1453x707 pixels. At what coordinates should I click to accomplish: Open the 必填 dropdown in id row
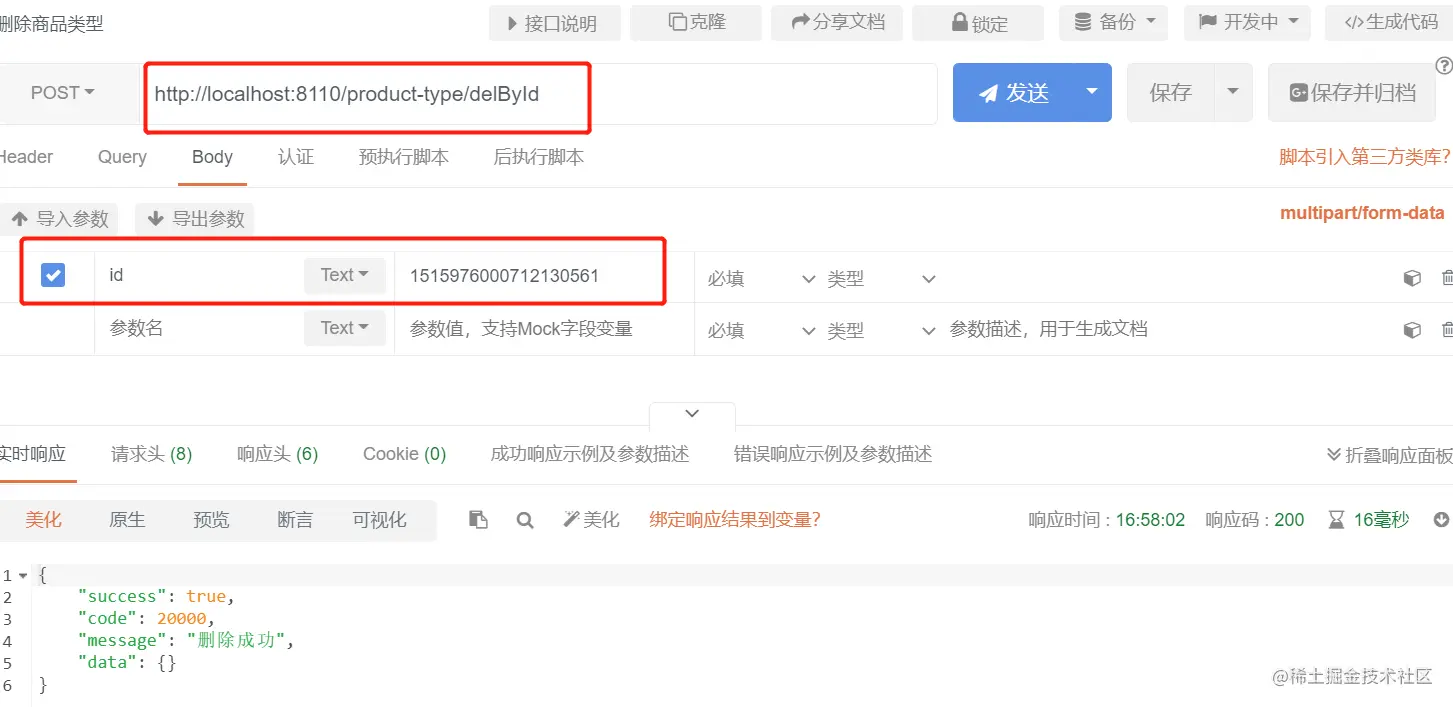point(762,279)
